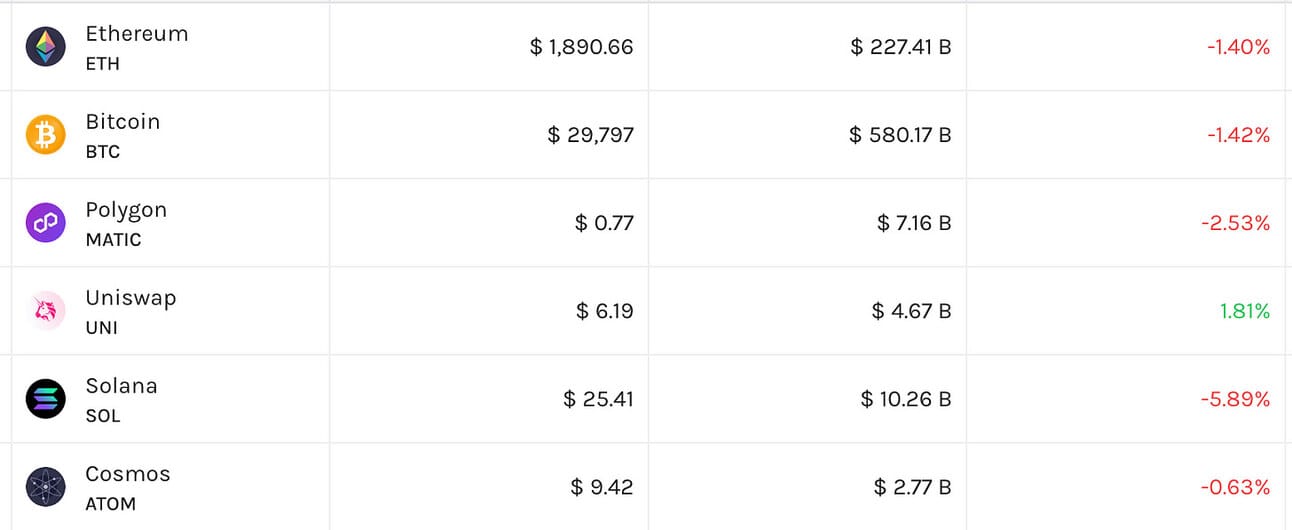
Task: Click Ethereum price $ 1,890.66
Action: click(582, 47)
